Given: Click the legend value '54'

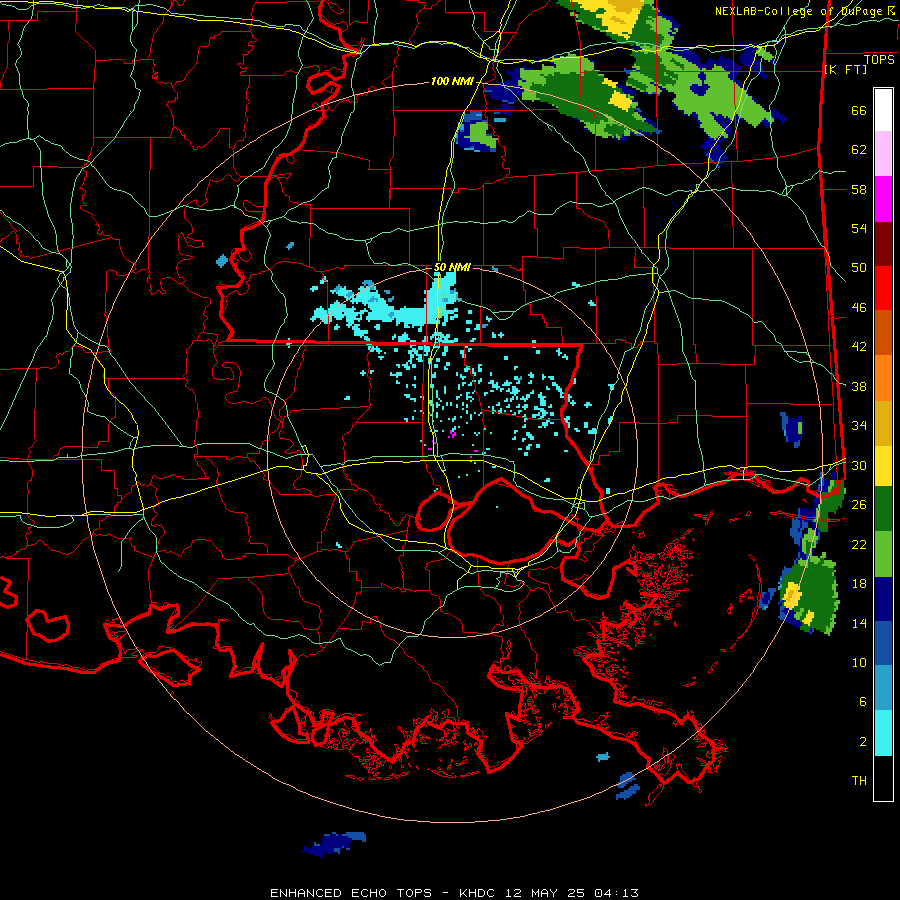Looking at the screenshot, I should click(x=859, y=228).
